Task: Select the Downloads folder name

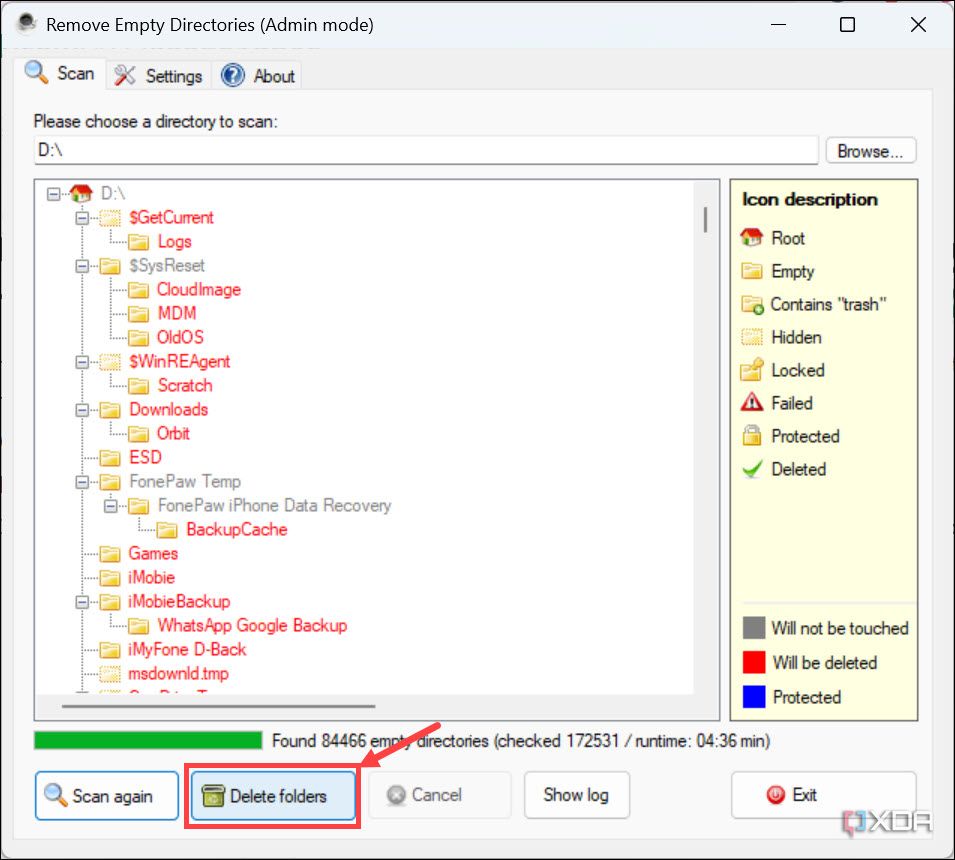Action: point(169,409)
